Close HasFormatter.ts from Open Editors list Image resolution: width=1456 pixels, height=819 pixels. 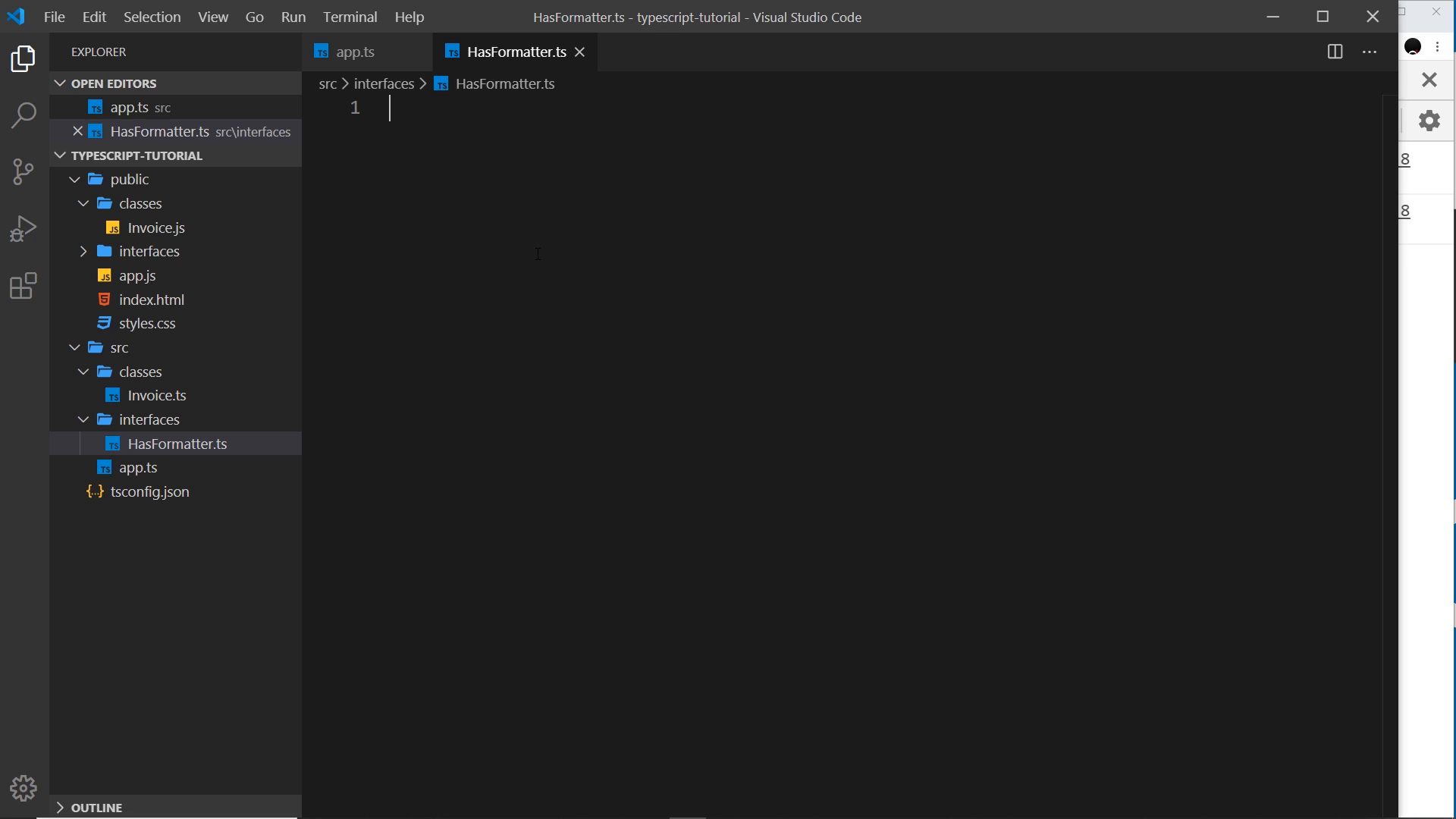click(x=77, y=131)
